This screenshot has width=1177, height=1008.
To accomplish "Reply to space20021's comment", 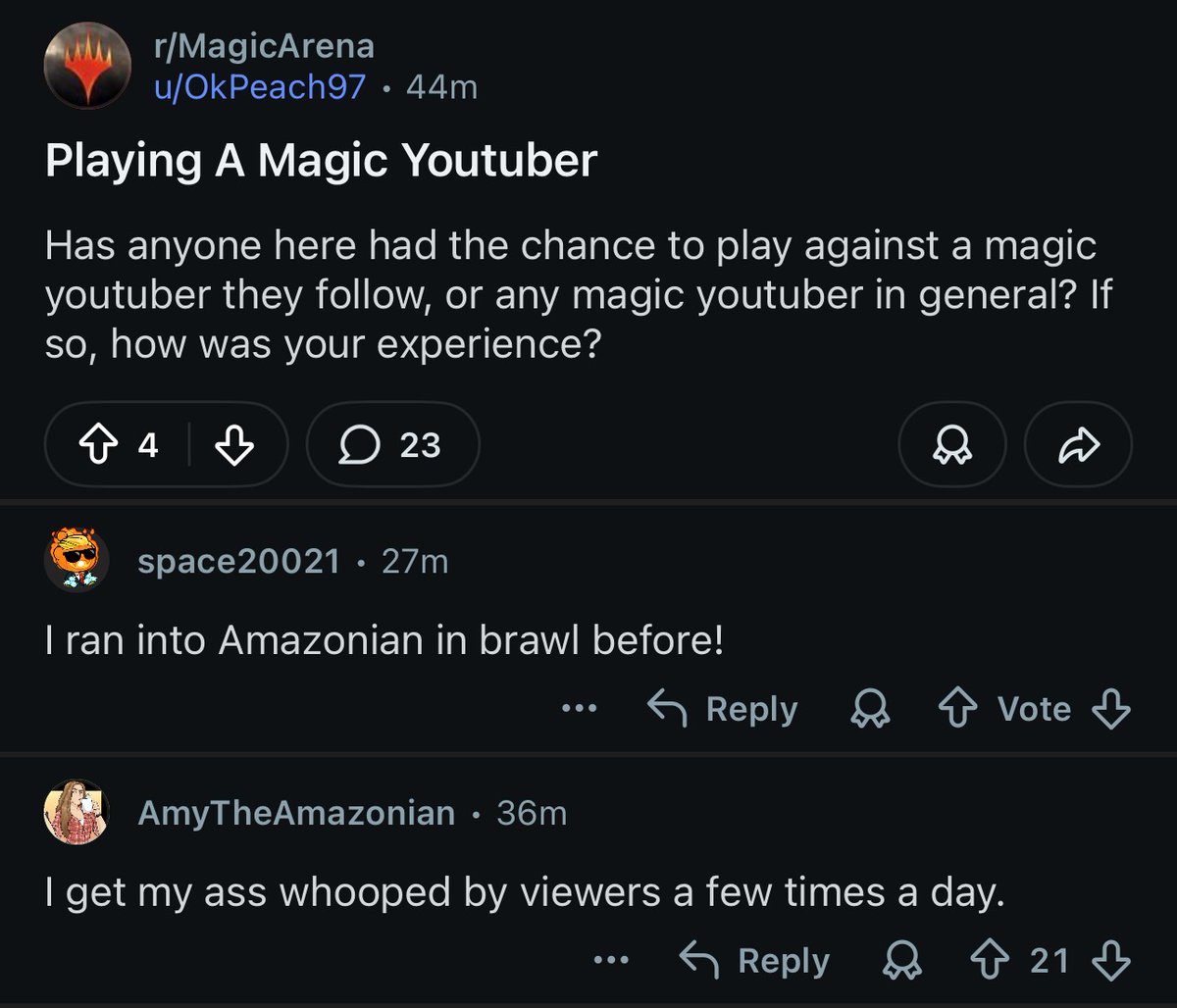I will [723, 708].
